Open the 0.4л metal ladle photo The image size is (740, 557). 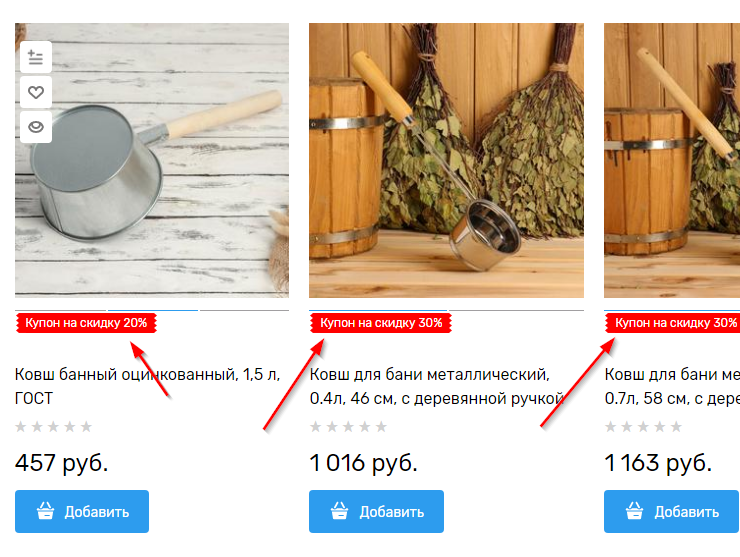point(446,160)
